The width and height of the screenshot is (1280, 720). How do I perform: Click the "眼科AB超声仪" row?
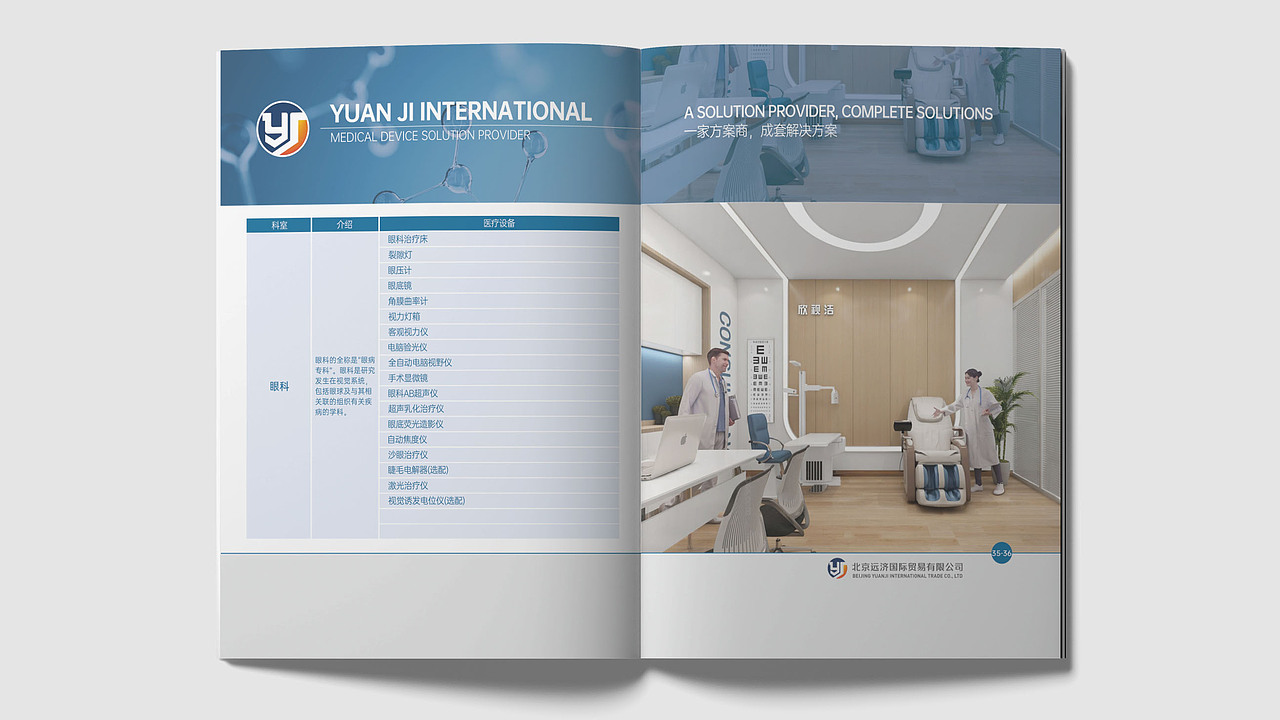pyautogui.click(x=499, y=393)
